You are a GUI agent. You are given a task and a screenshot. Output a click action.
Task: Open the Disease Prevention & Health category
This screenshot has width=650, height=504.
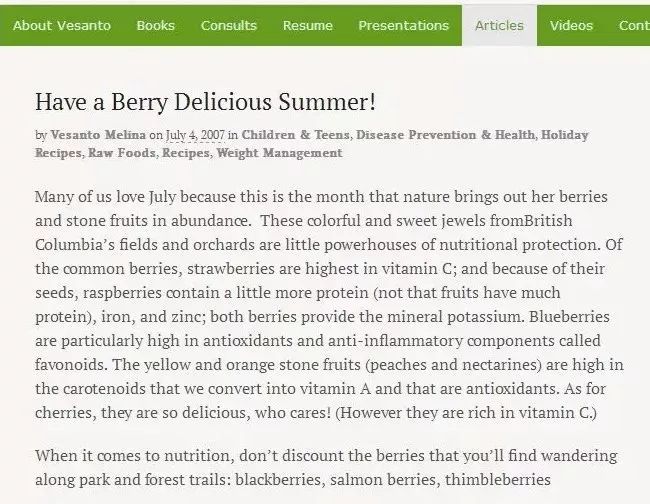pos(444,135)
